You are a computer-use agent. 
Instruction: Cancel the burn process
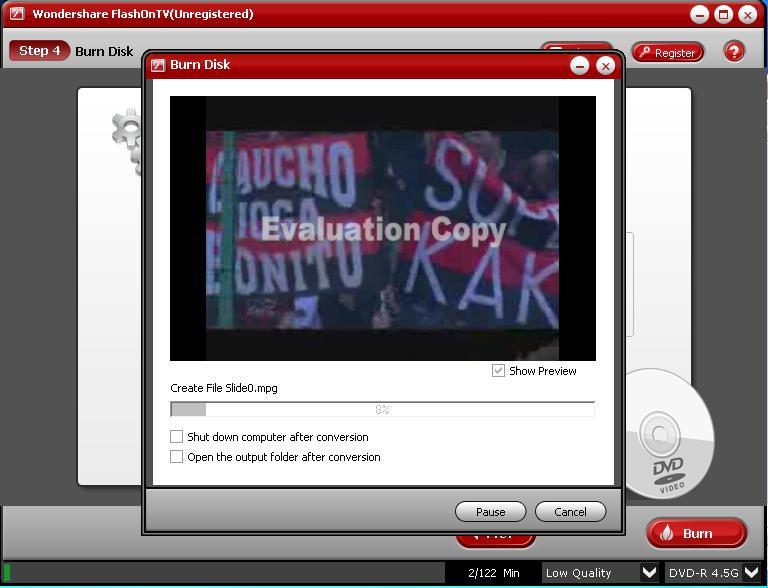570,512
